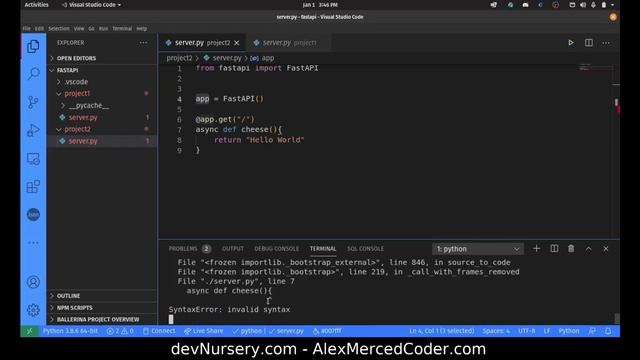Click the editor vertical scrollbar
The image size is (640, 360).
[x=616, y=151]
